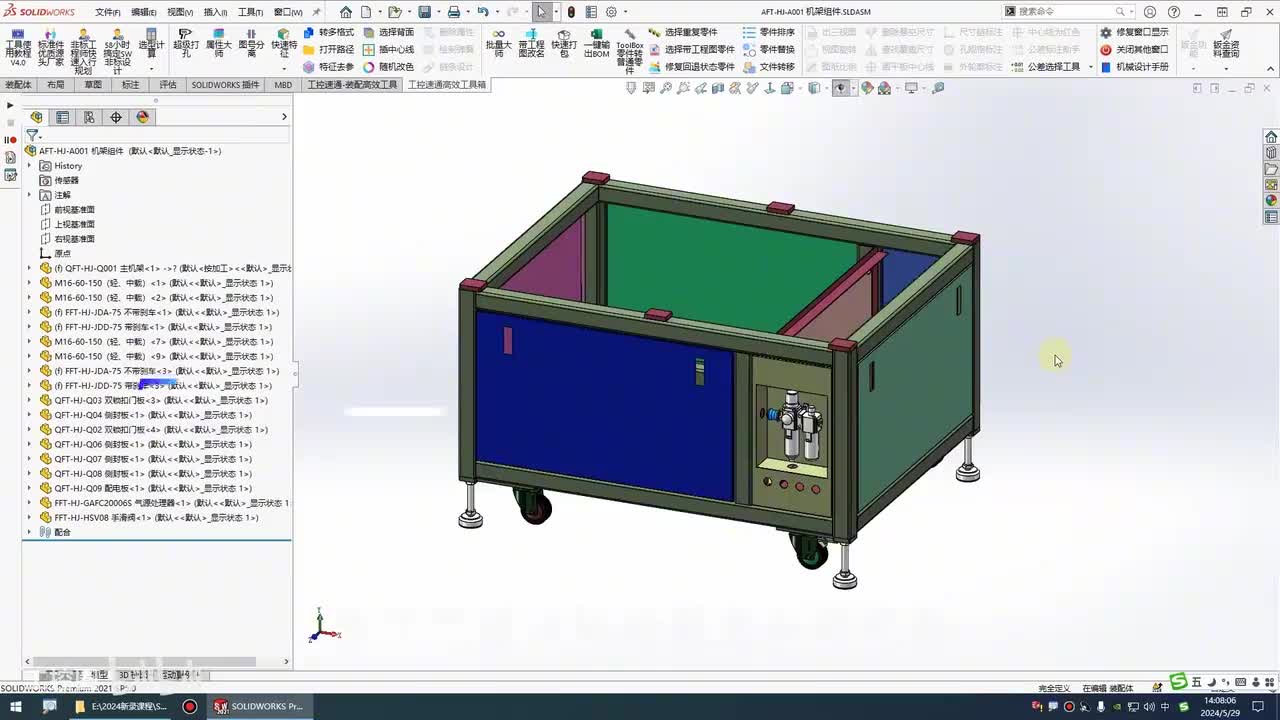Save the assembly with the Save icon

(425, 12)
